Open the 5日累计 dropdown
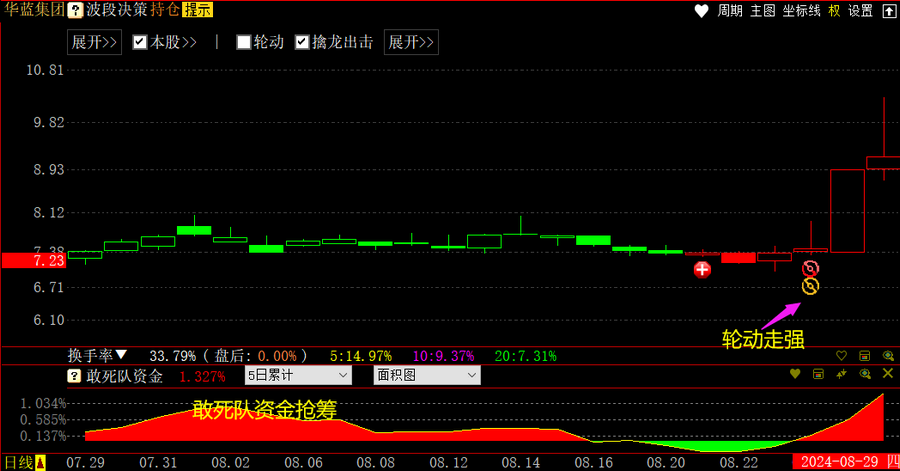 pyautogui.click(x=298, y=376)
